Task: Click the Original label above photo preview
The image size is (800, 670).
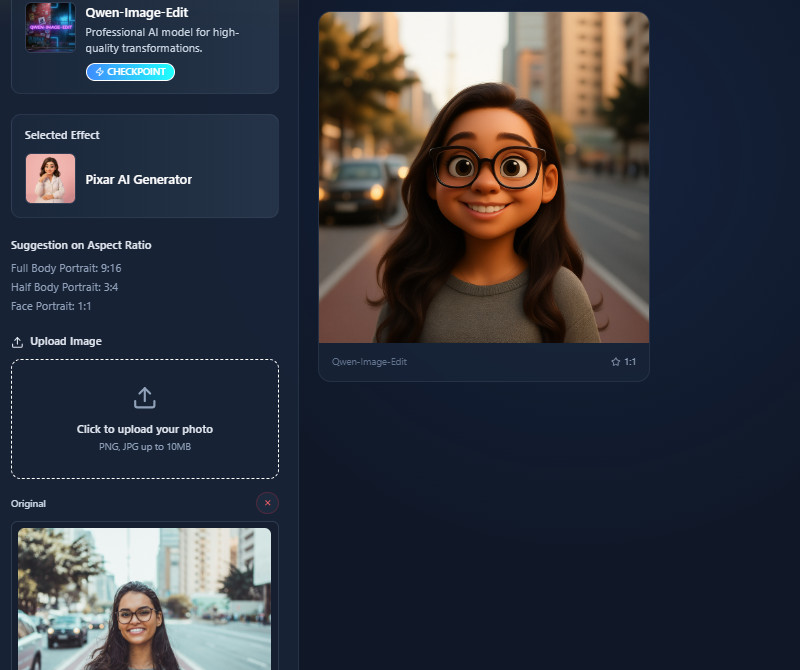Action: pos(28,503)
